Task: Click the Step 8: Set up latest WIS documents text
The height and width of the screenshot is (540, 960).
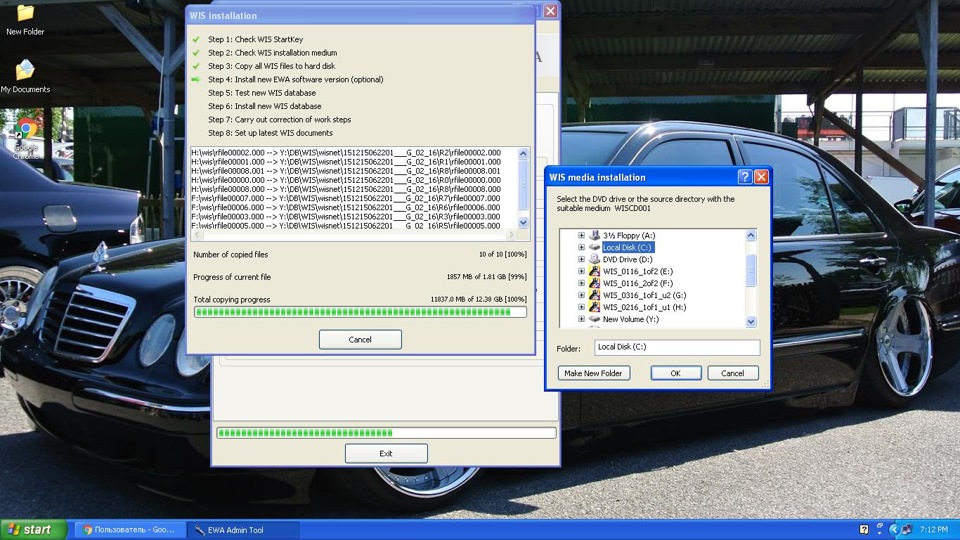Action: (x=270, y=133)
